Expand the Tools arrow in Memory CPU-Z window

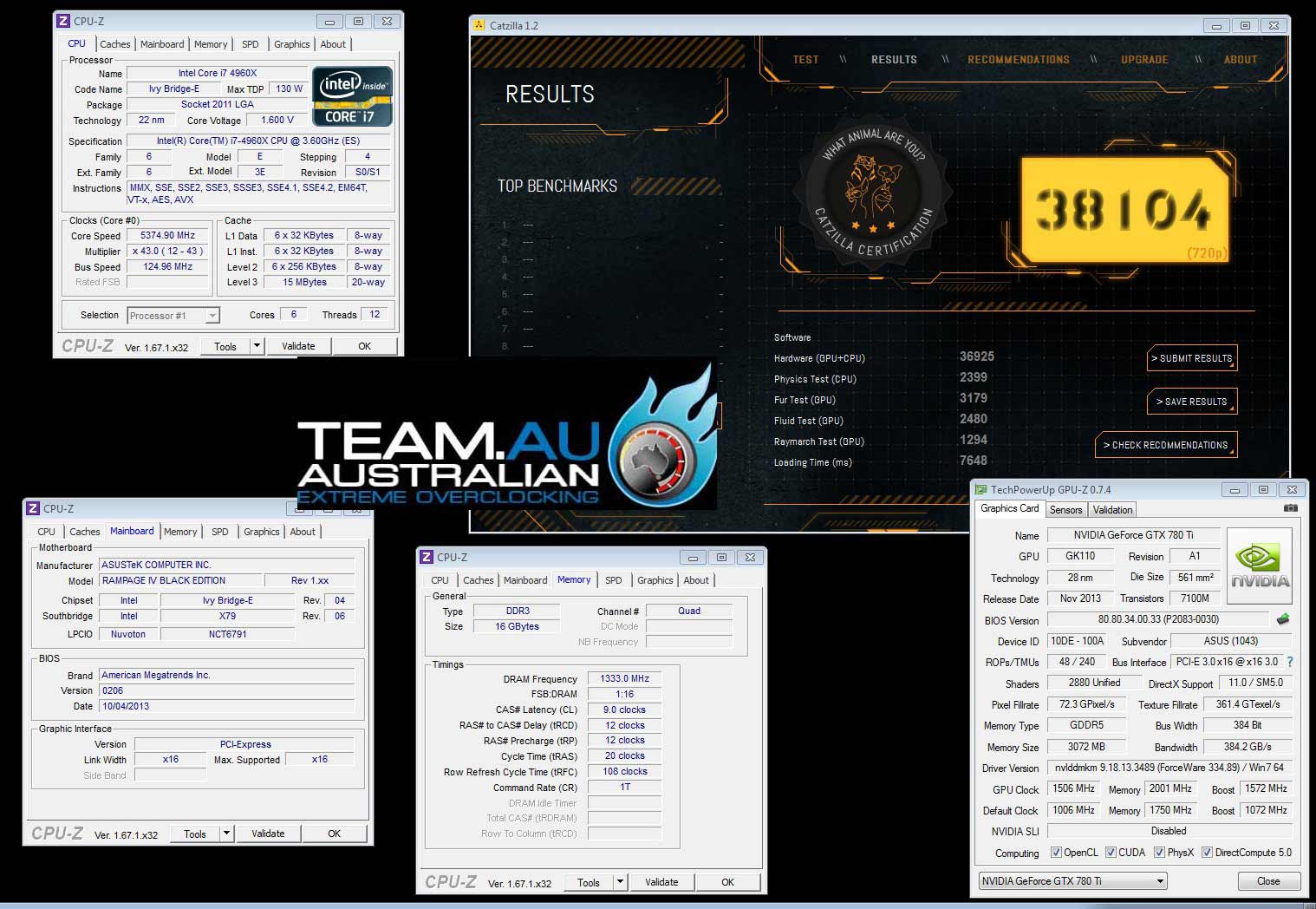click(x=620, y=882)
